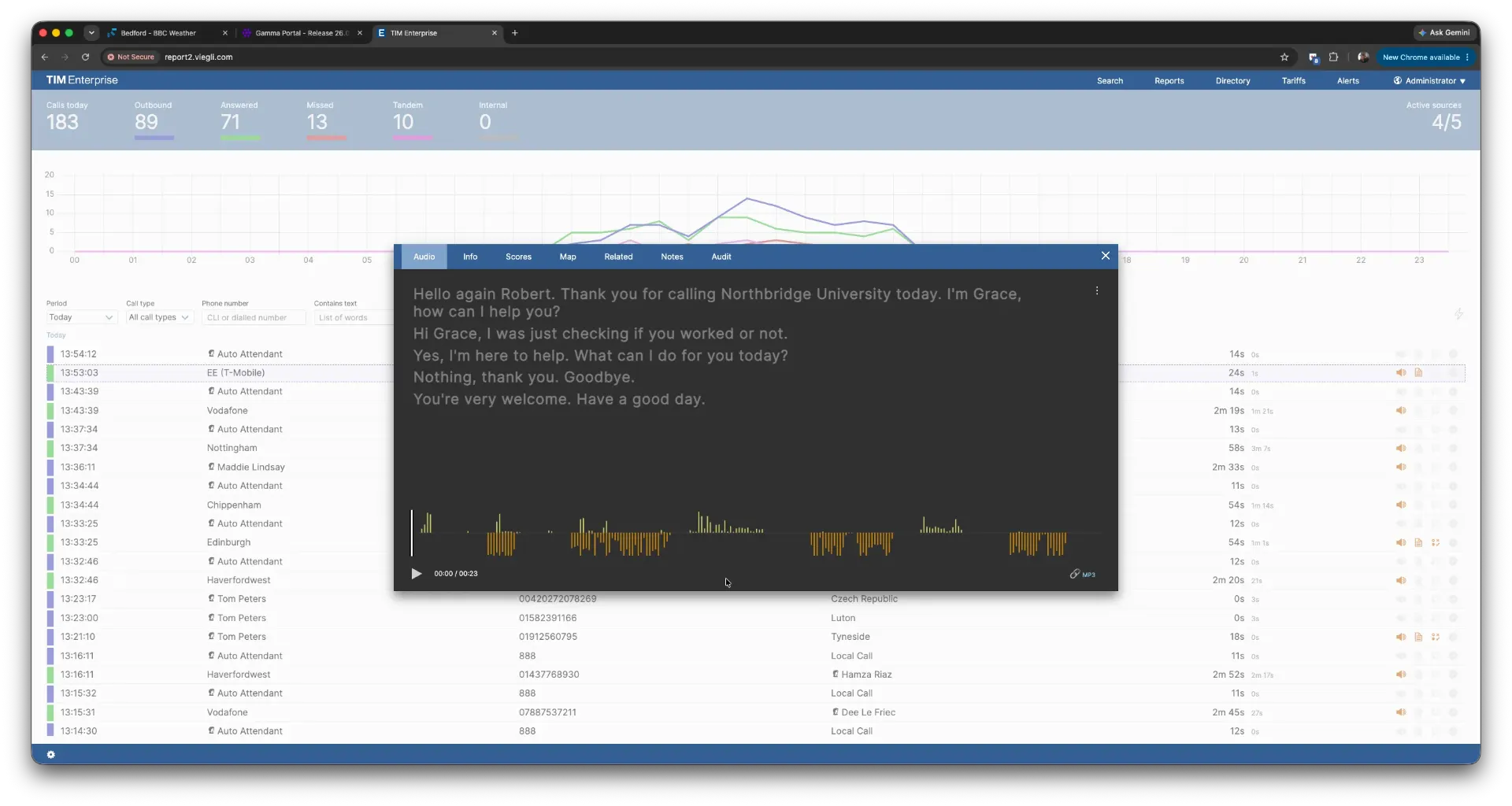
Task: Open the Alerts page
Action: (1347, 81)
